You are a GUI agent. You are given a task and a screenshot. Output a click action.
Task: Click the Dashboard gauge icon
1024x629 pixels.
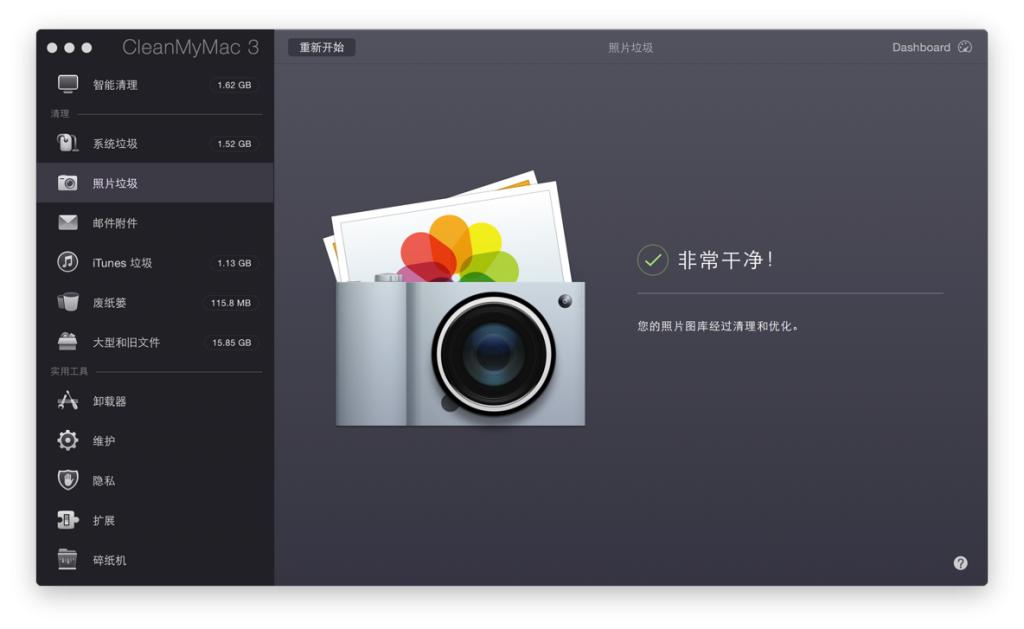[965, 47]
